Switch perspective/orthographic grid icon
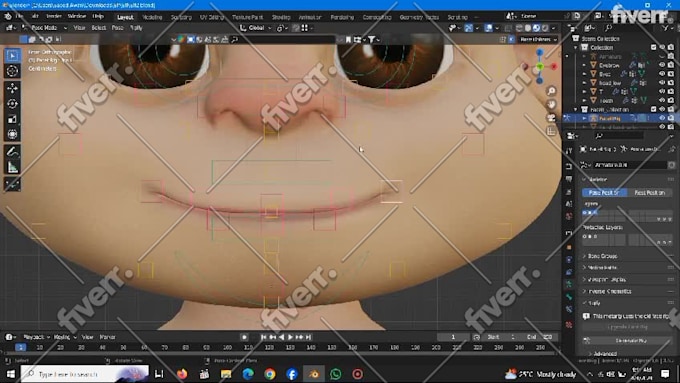 coord(551,131)
